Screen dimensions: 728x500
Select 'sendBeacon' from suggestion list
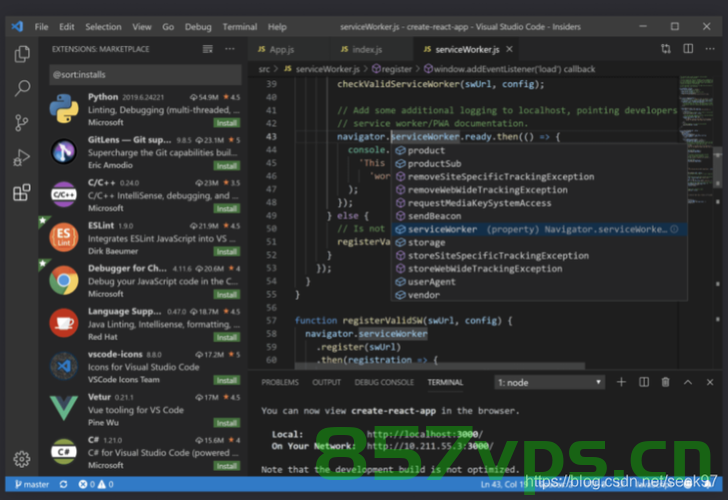[539, 216]
